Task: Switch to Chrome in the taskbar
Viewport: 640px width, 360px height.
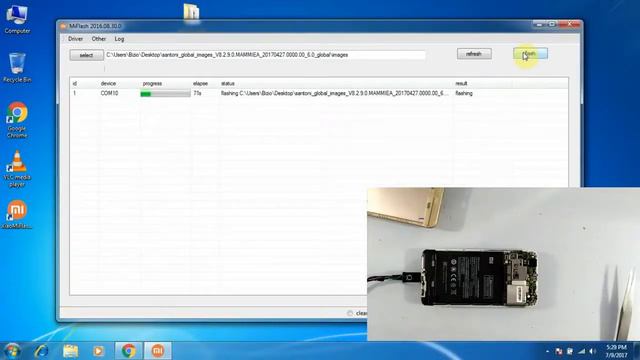Action: 128,351
